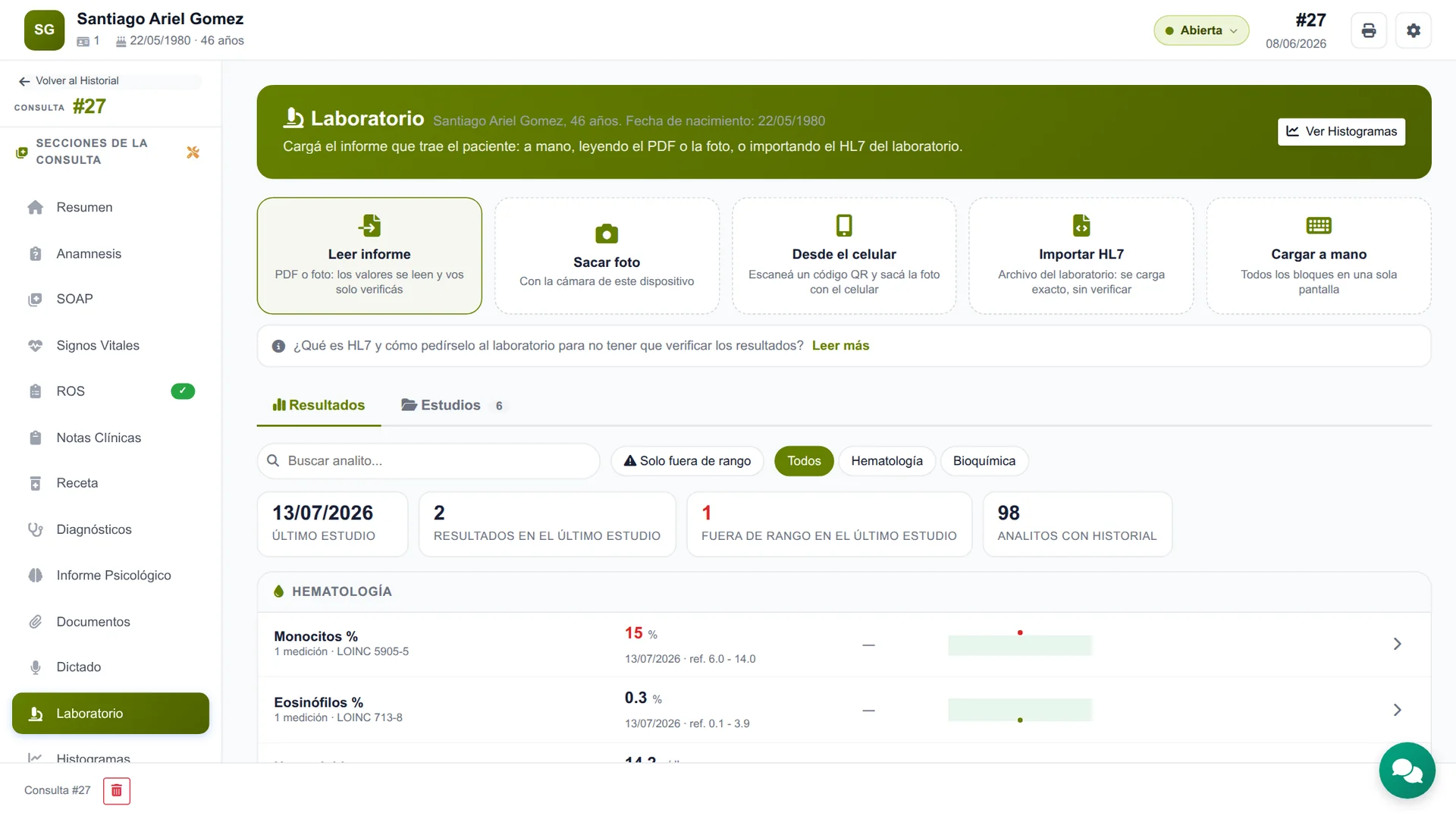Enable the Bioquímica filter chip

(x=984, y=461)
